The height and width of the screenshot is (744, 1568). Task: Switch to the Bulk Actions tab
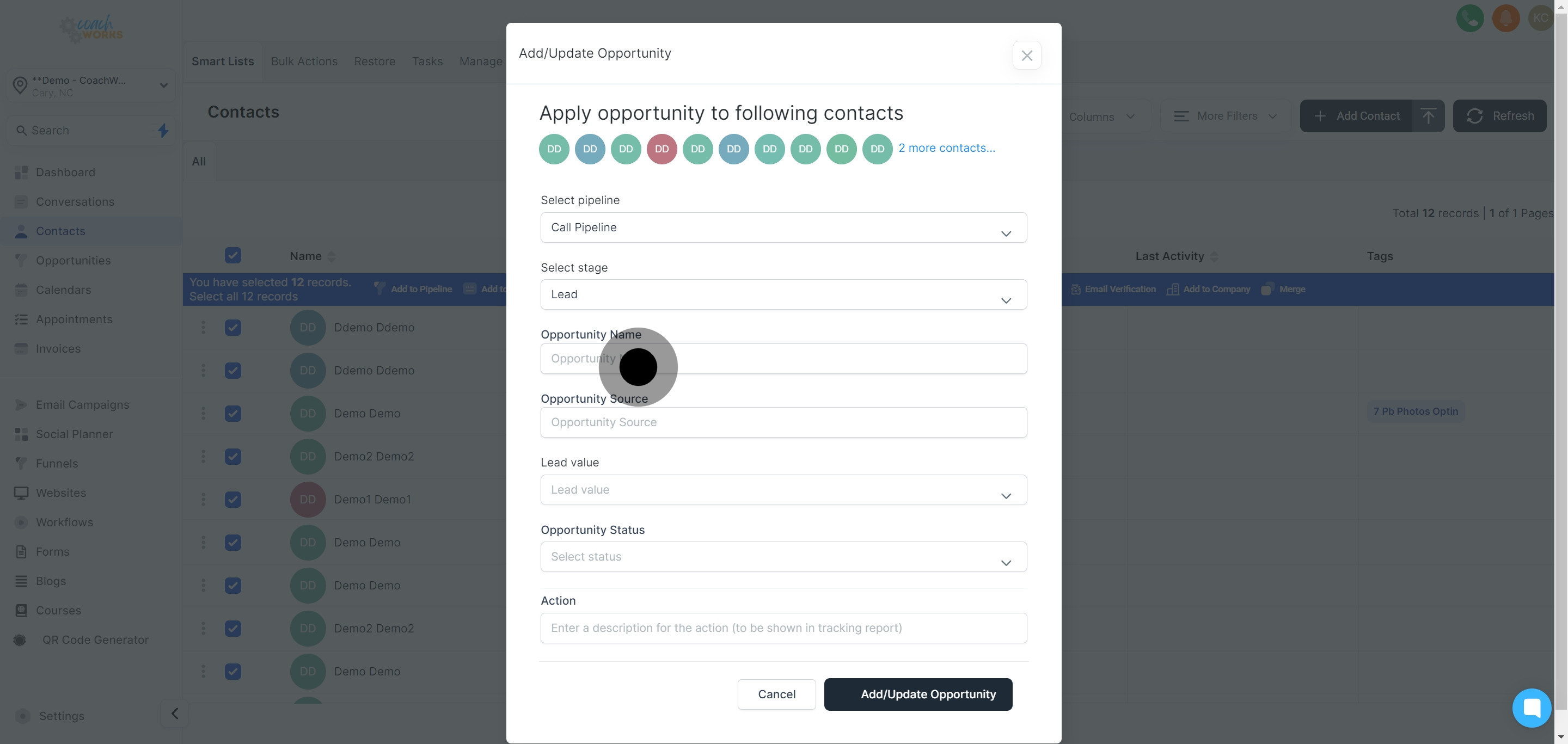304,62
